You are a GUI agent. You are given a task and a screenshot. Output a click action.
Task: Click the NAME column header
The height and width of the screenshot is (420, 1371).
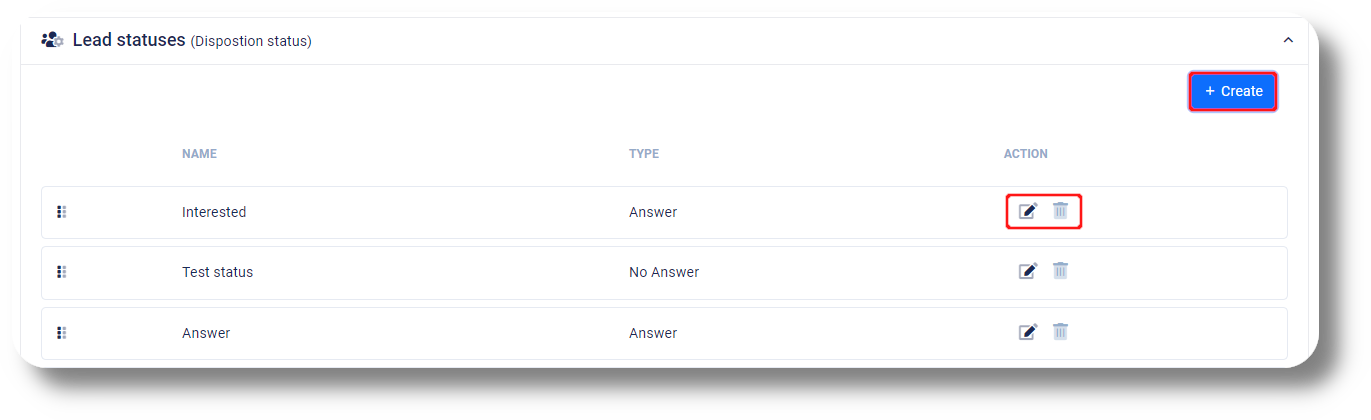pos(199,154)
